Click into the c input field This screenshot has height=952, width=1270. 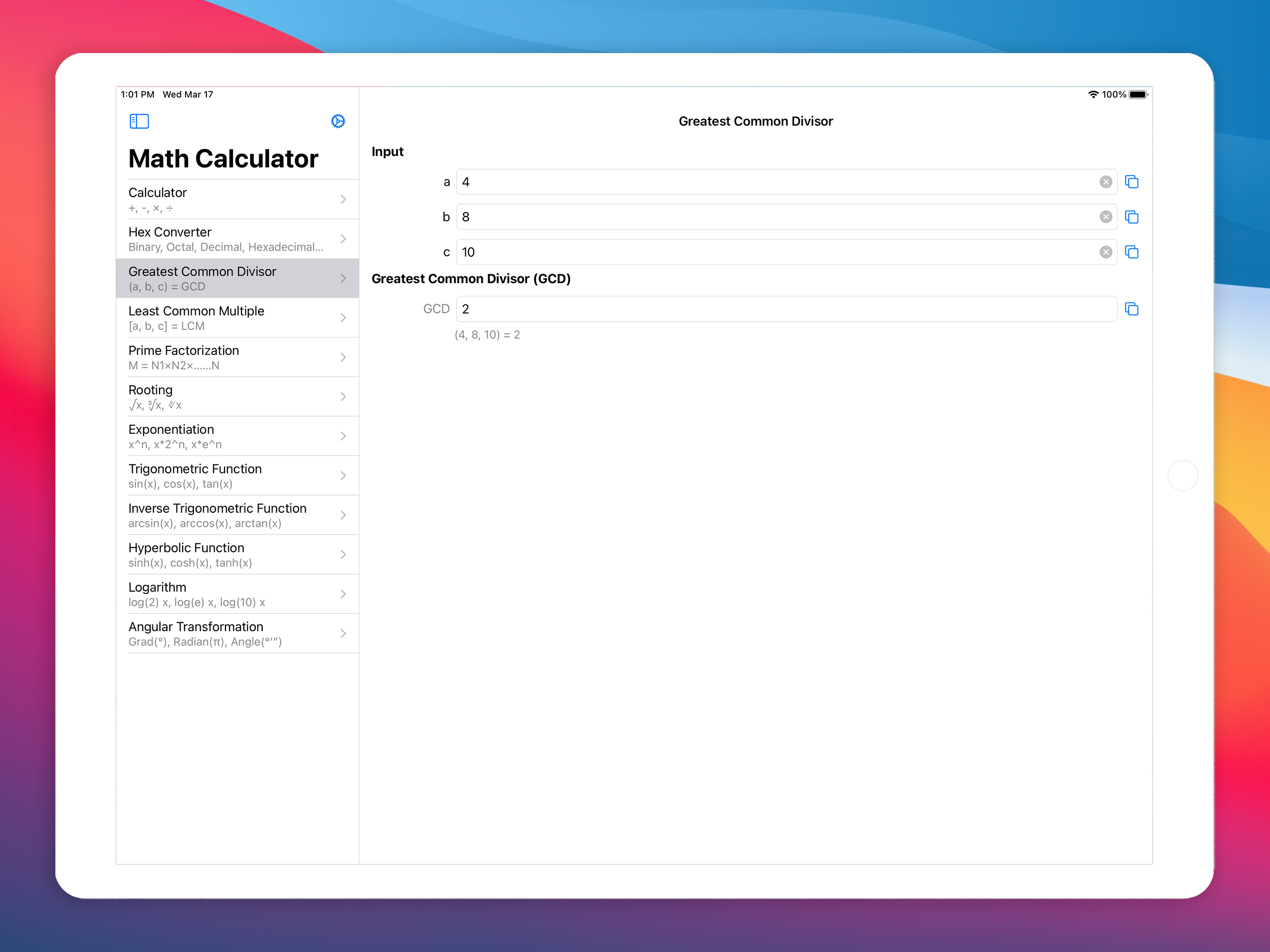775,252
